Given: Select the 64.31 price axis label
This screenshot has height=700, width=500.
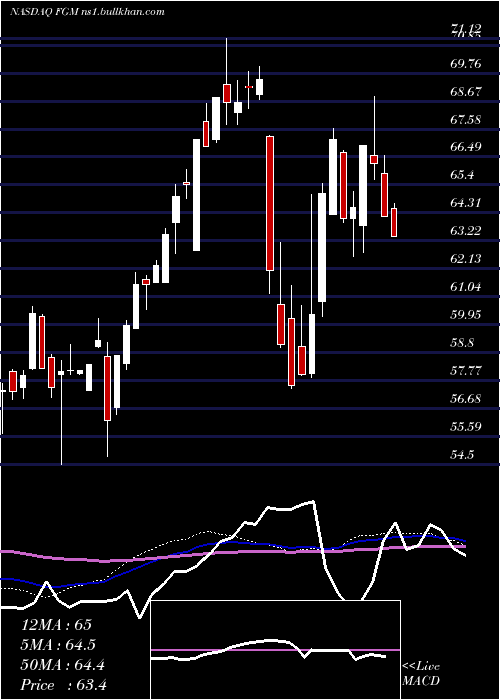Looking at the screenshot, I should (x=466, y=203).
